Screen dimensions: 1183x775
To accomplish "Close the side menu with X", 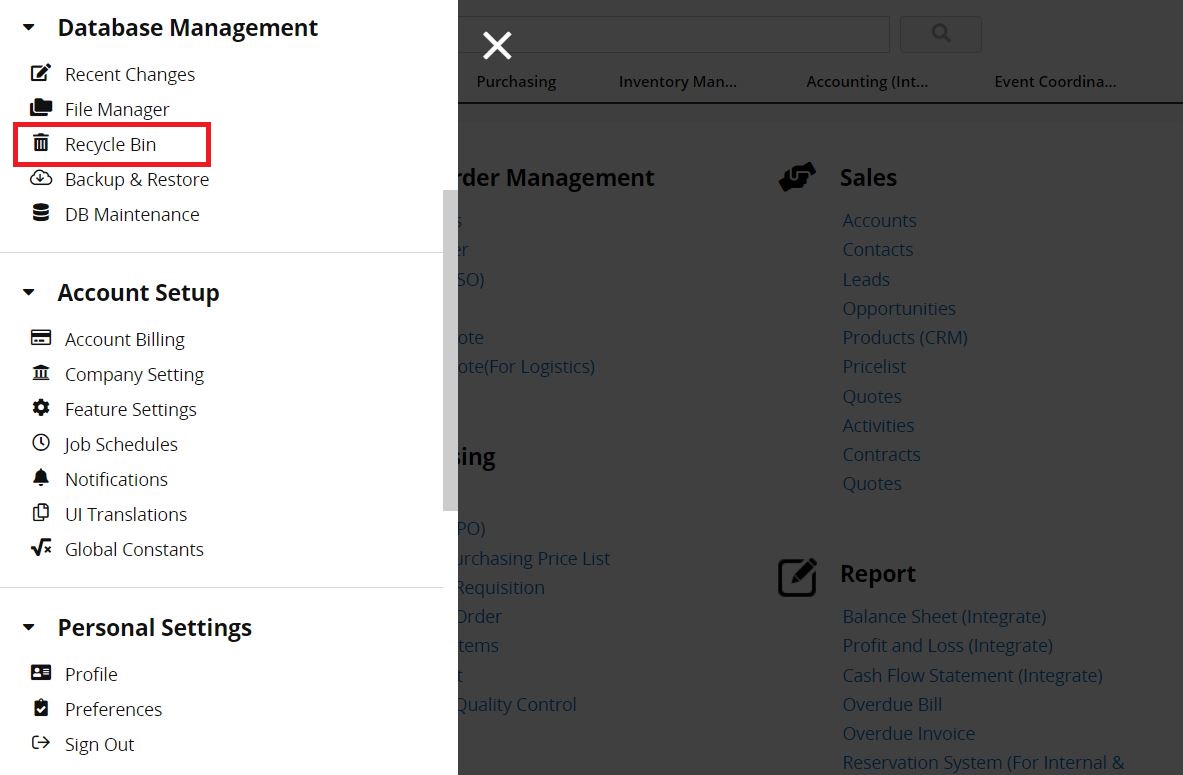I will 497,45.
